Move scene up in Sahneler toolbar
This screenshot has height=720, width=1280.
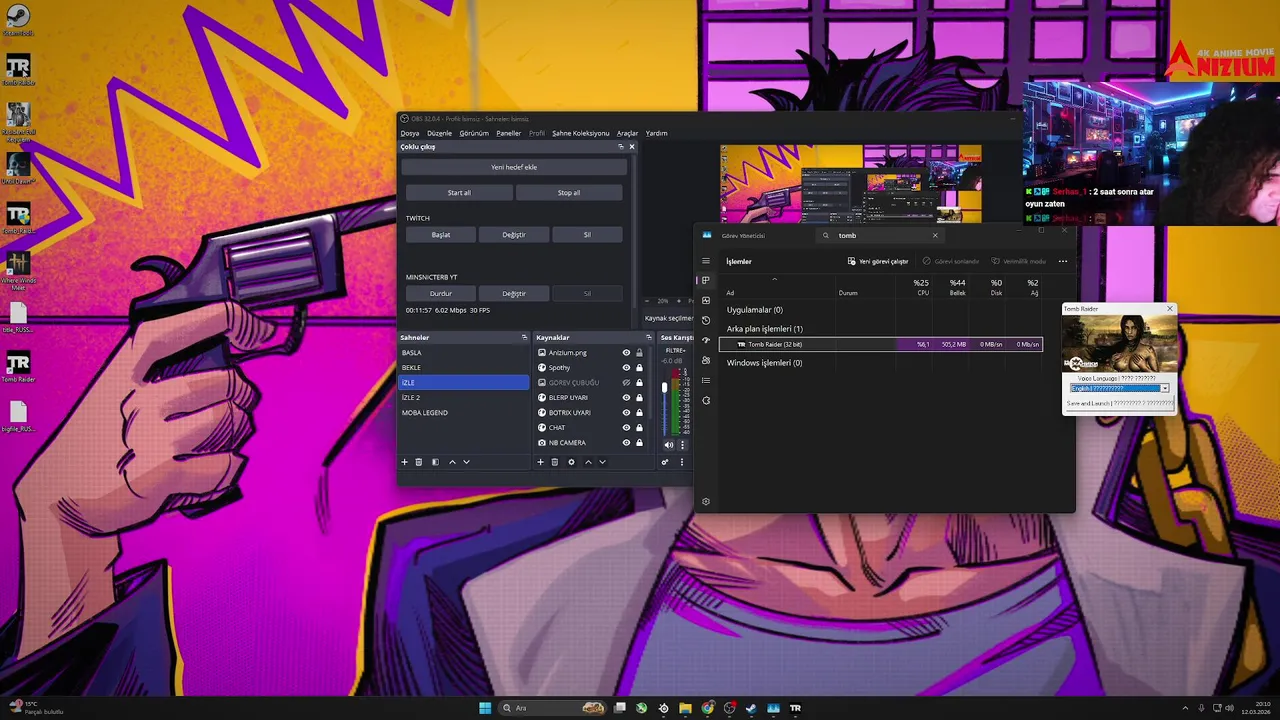pos(452,462)
